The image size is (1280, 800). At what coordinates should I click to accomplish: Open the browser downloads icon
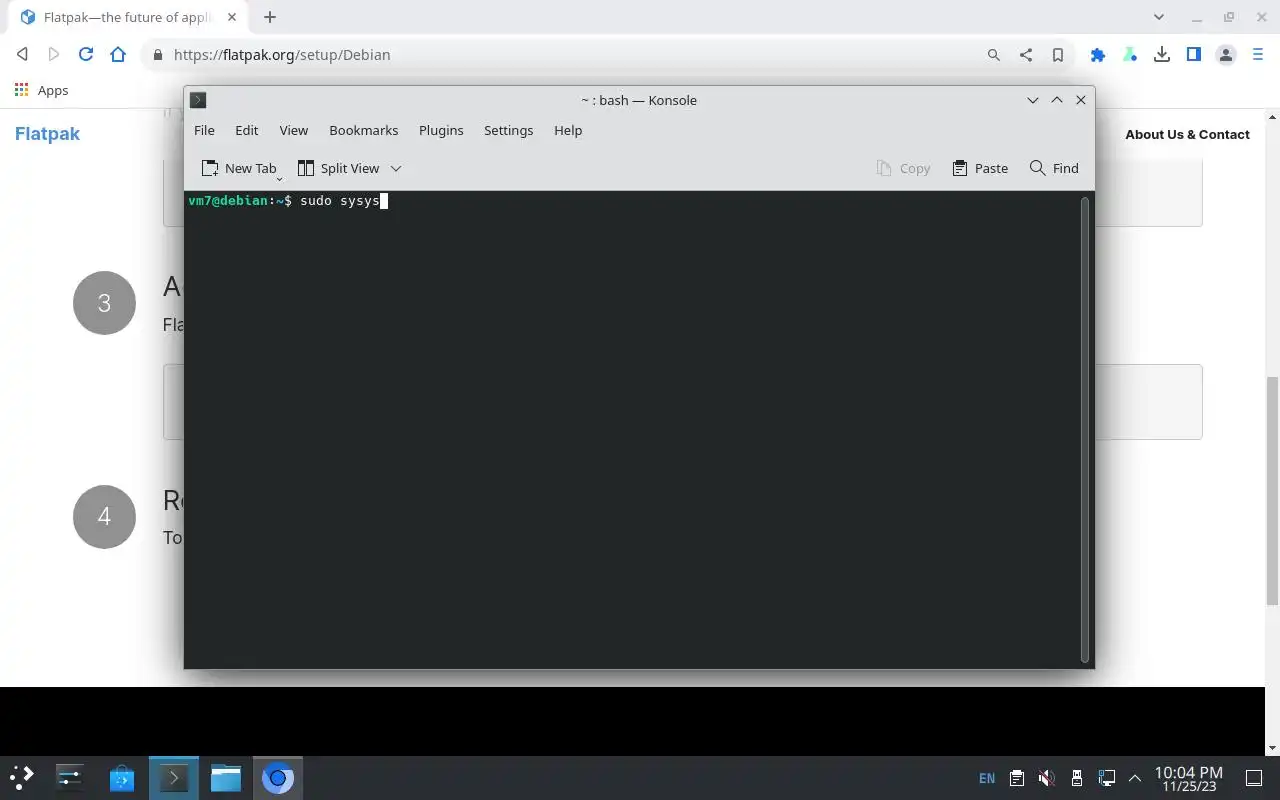coord(1162,55)
